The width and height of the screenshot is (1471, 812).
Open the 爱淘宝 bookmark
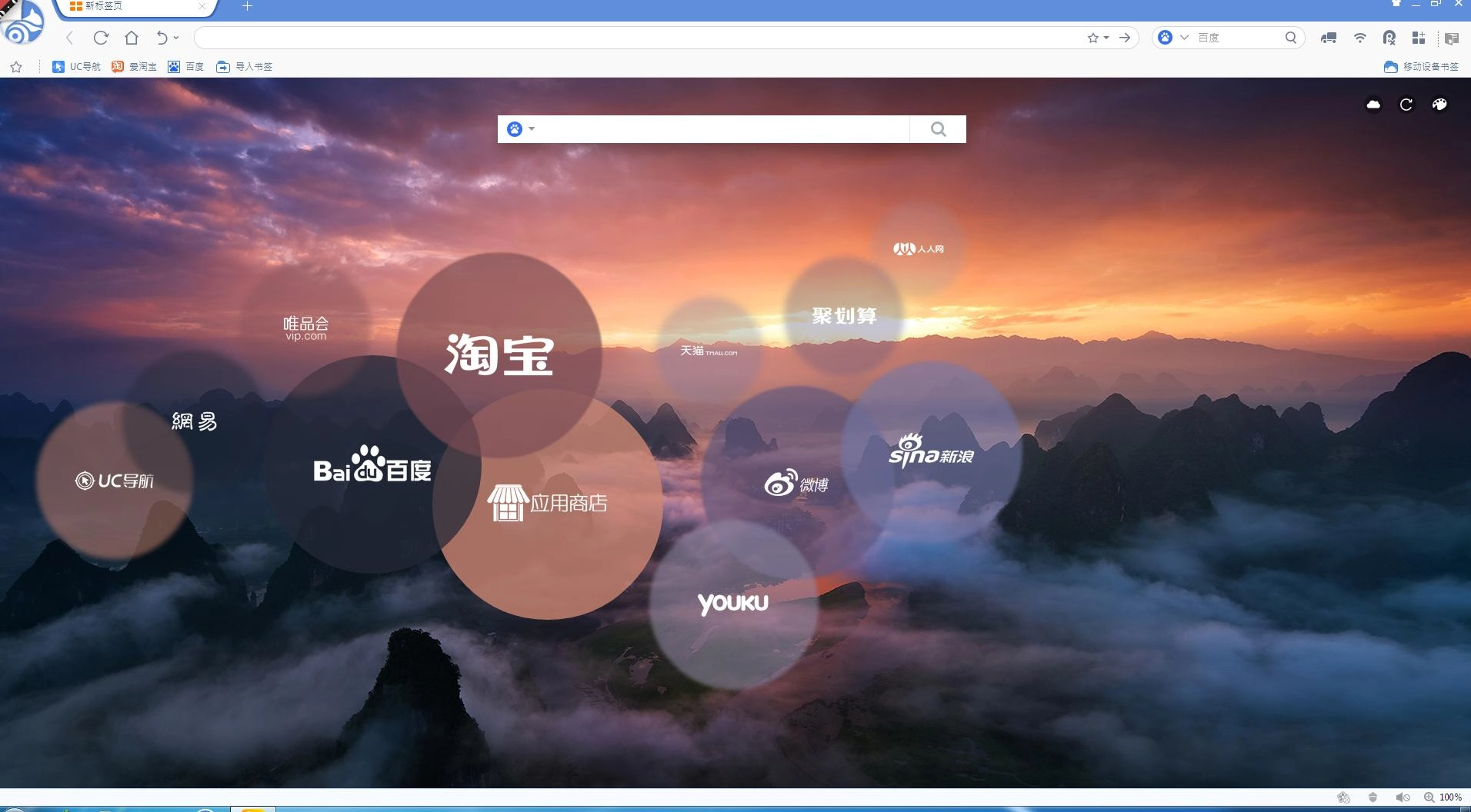click(x=134, y=67)
